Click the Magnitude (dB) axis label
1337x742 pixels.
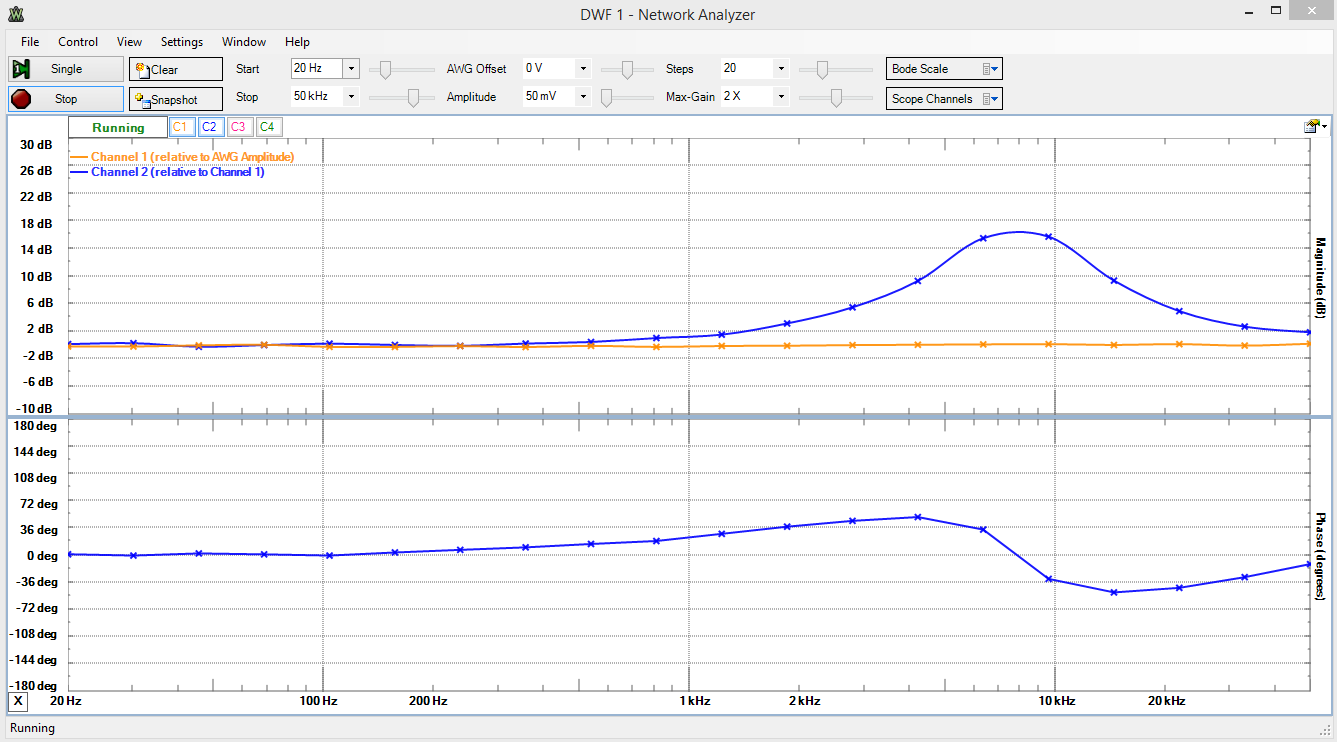[x=1319, y=278]
